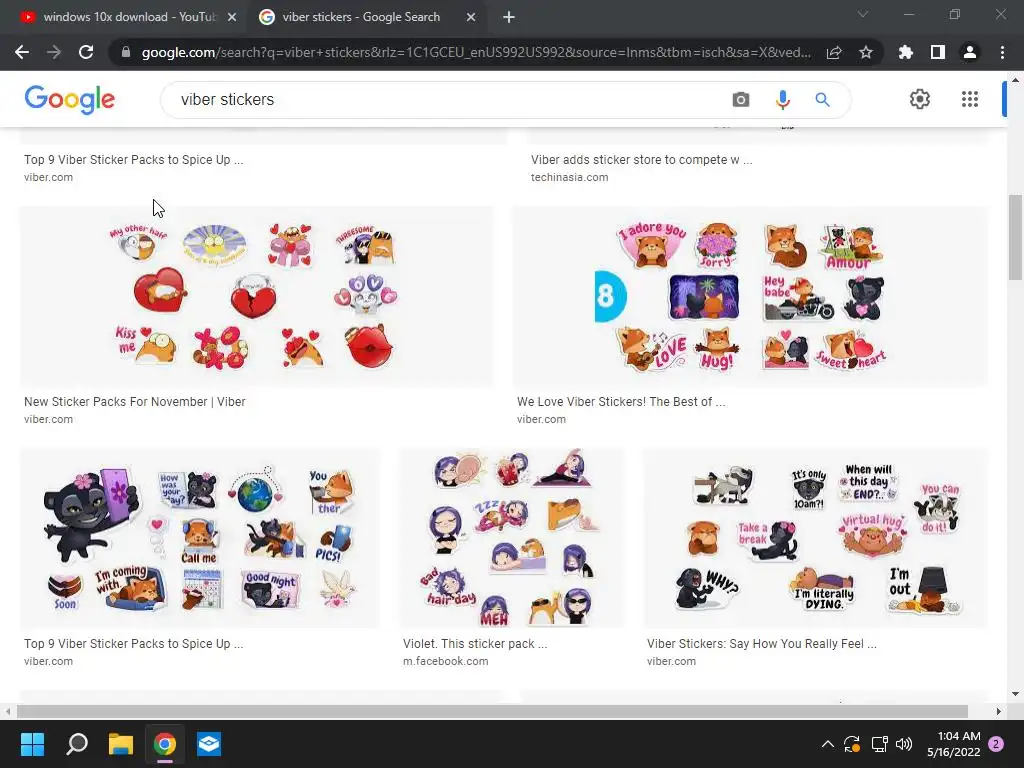
Task: Open Google quick settings gear
Action: (x=920, y=99)
